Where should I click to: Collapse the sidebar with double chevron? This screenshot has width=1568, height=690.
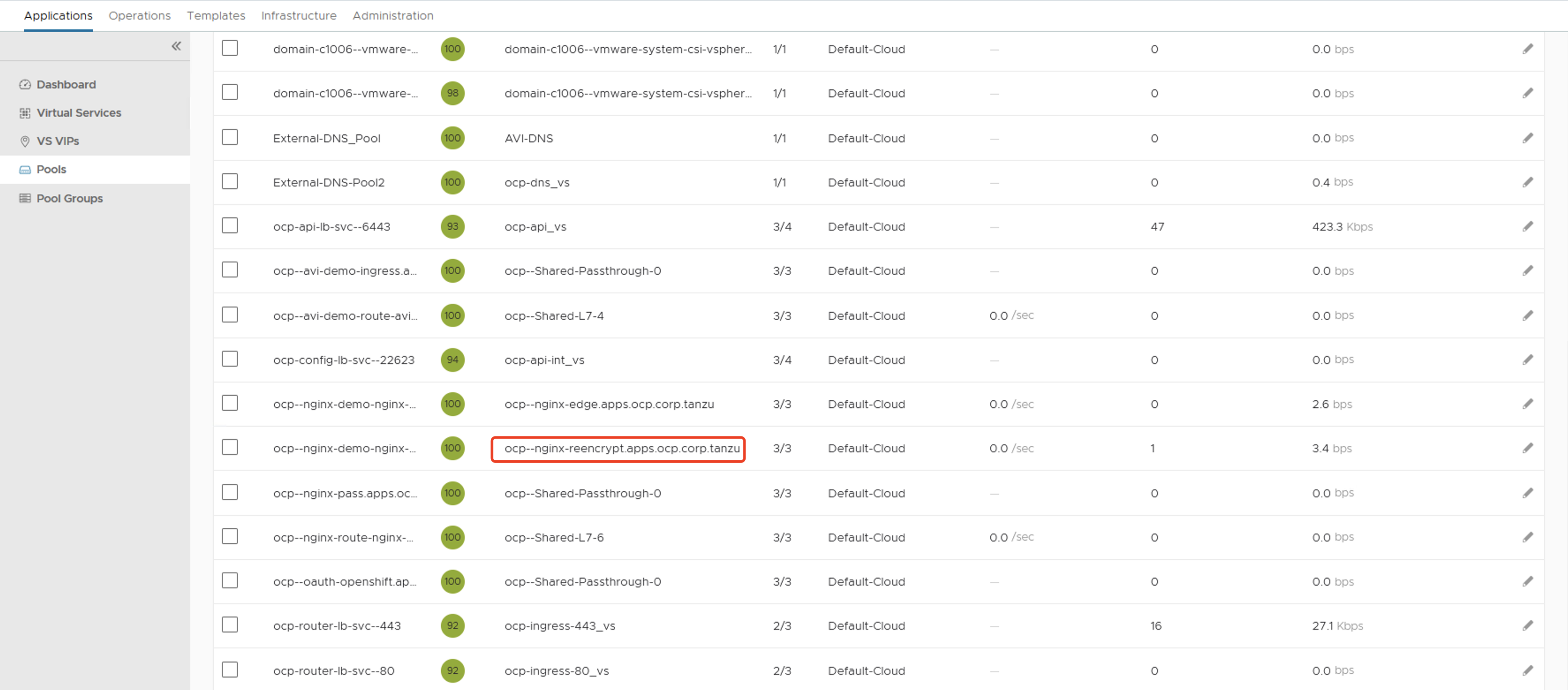(176, 46)
